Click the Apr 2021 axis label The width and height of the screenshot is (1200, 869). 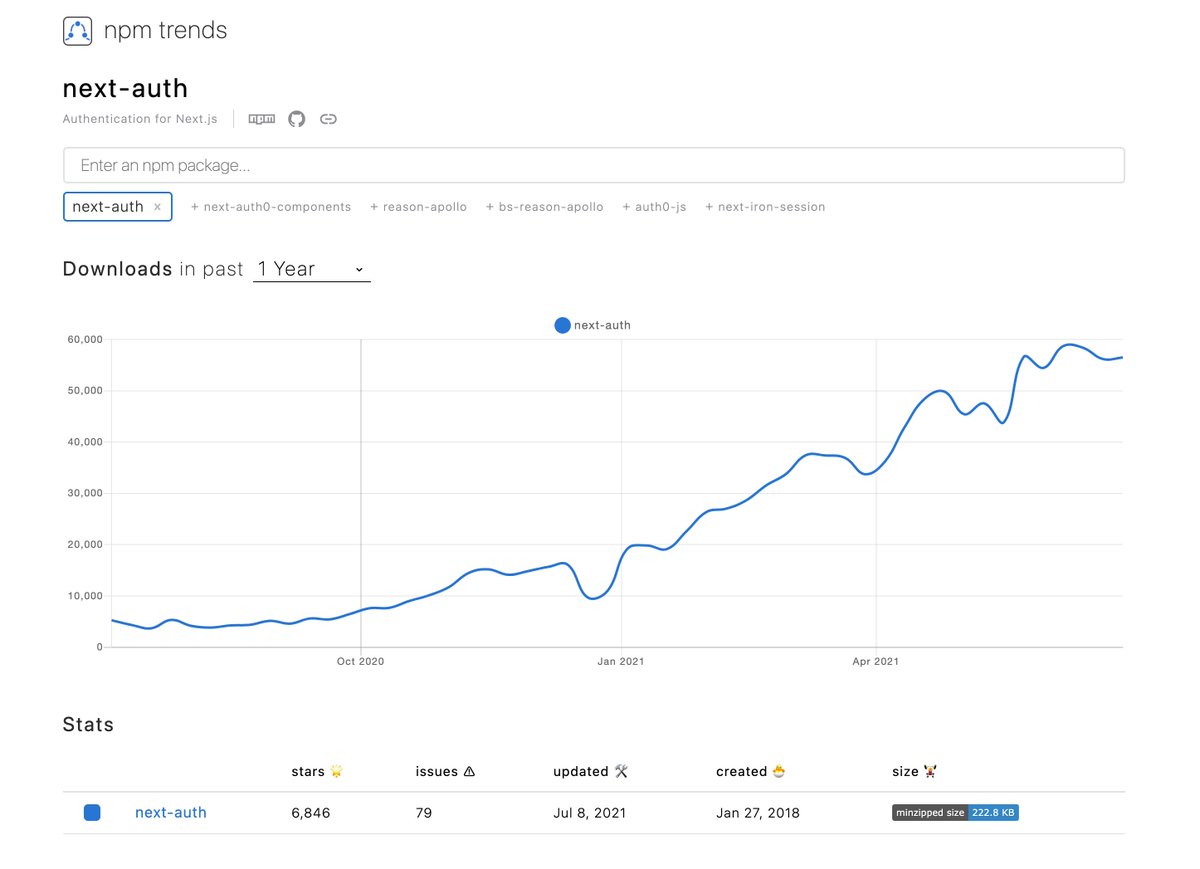tap(876, 661)
